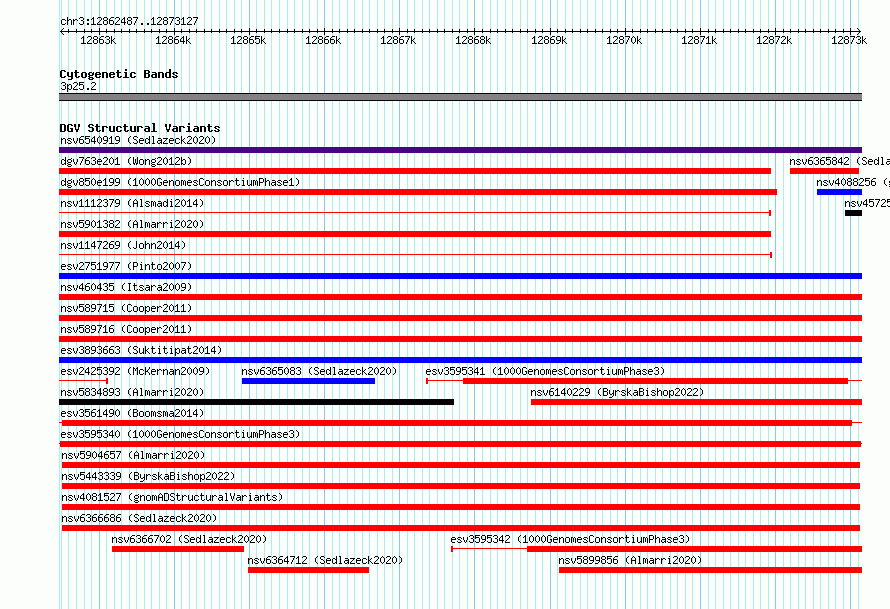
Task: Open nsv5834893 (Almarri2020) variant
Action: tap(132, 392)
